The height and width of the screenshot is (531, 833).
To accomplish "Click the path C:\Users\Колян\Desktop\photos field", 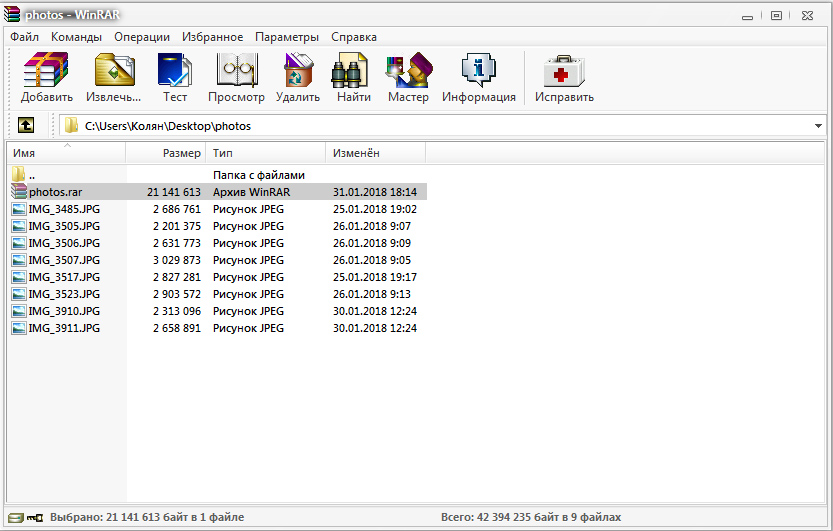I will (441, 126).
